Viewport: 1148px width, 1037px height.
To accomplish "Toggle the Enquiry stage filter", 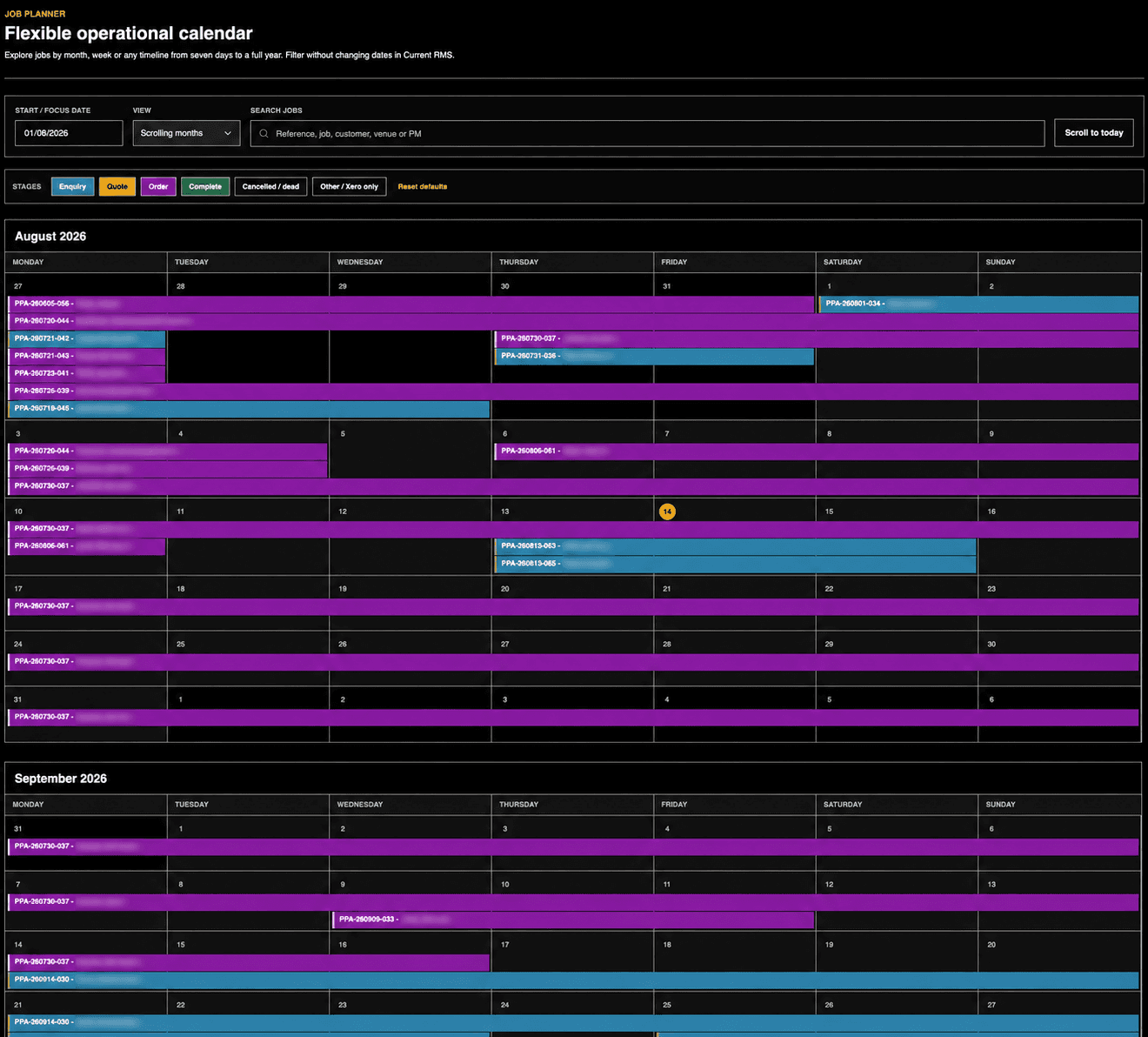I will (x=72, y=186).
